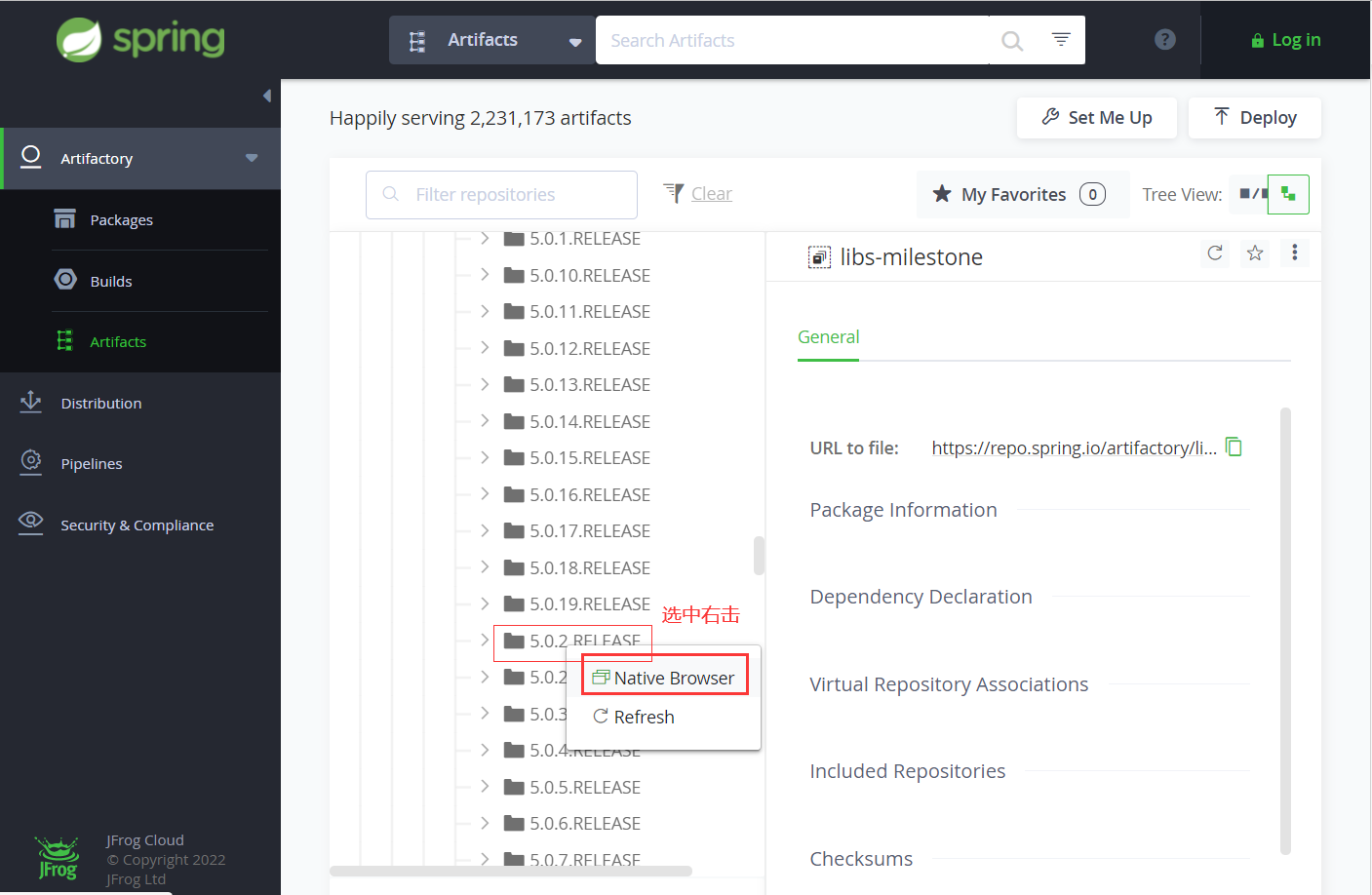Expand the 5.0.11.RELEASE folder
This screenshot has height=895, width=1372.
485,311
